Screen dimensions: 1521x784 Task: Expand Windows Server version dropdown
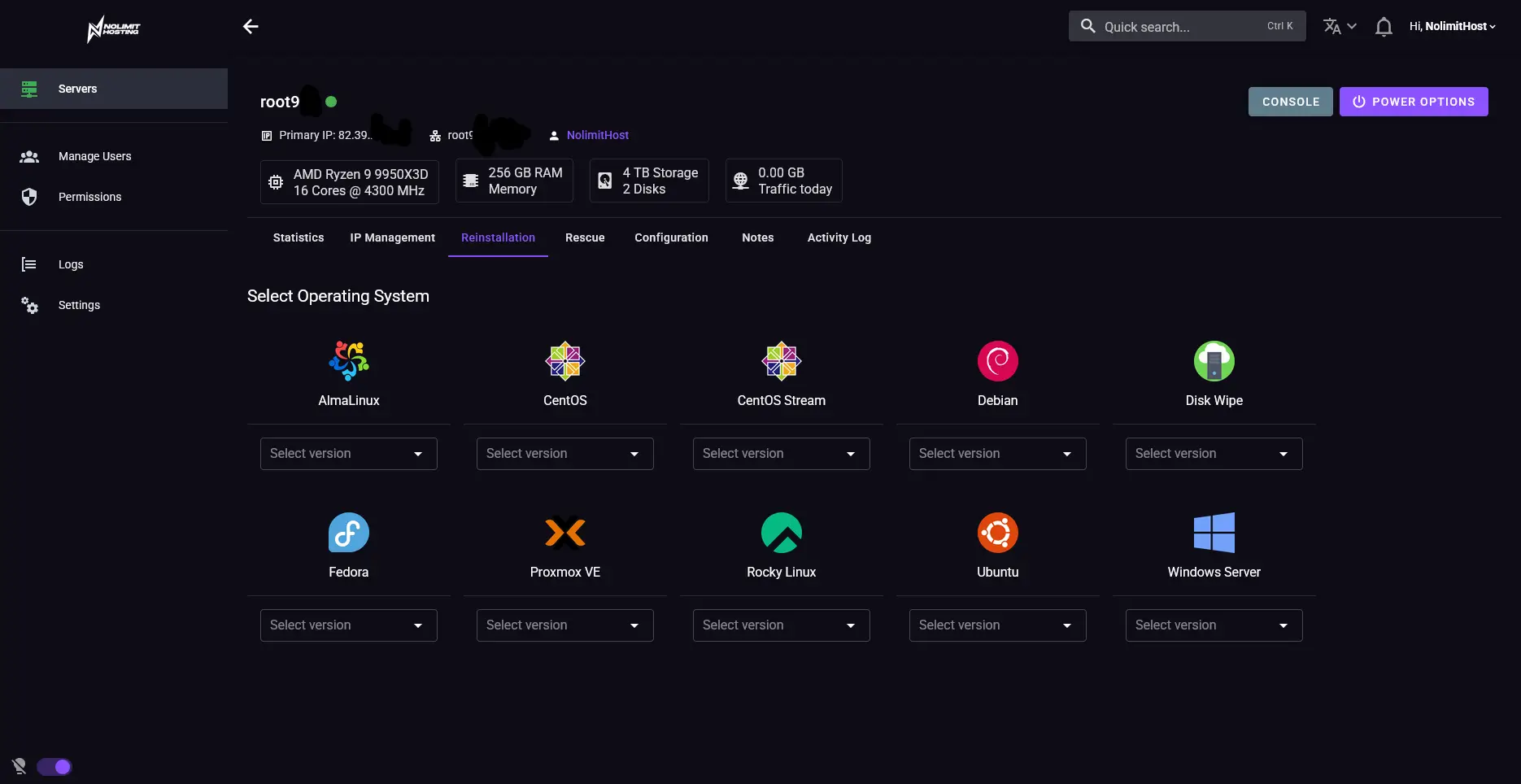(1214, 625)
